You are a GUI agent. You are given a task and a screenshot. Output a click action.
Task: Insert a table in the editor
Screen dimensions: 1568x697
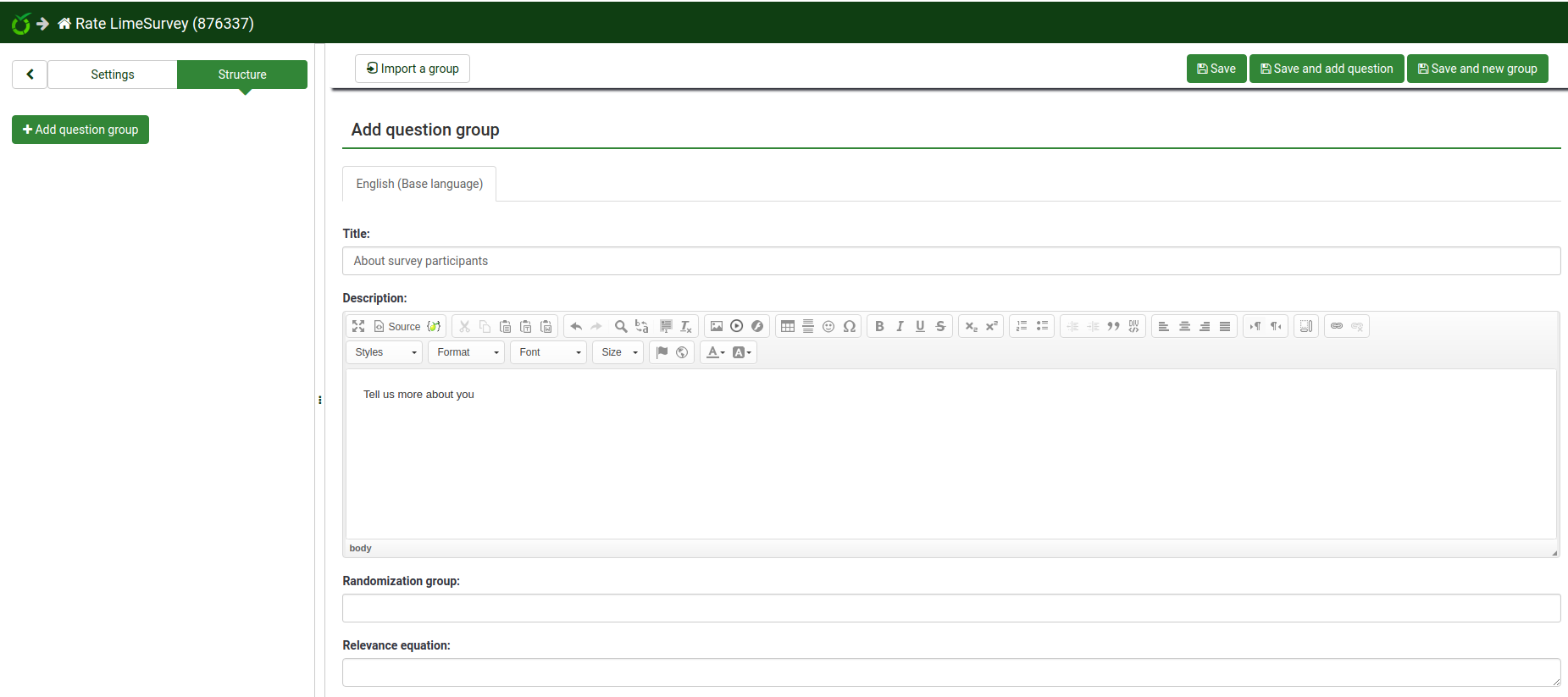click(788, 326)
